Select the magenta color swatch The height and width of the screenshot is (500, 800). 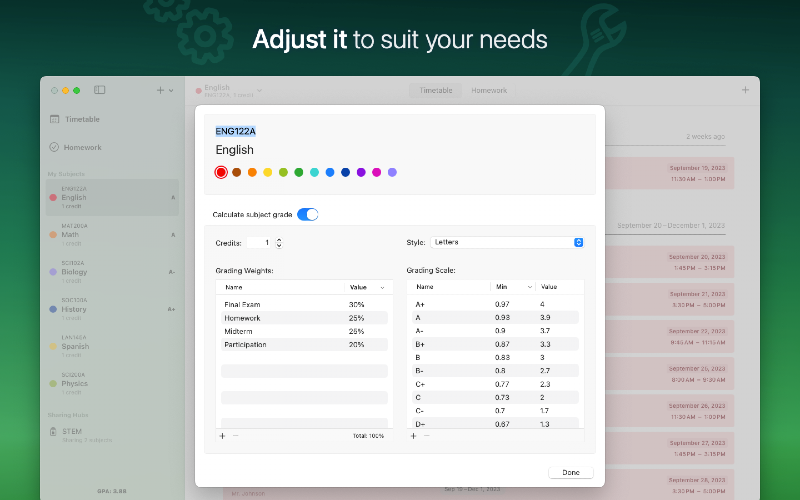click(377, 172)
